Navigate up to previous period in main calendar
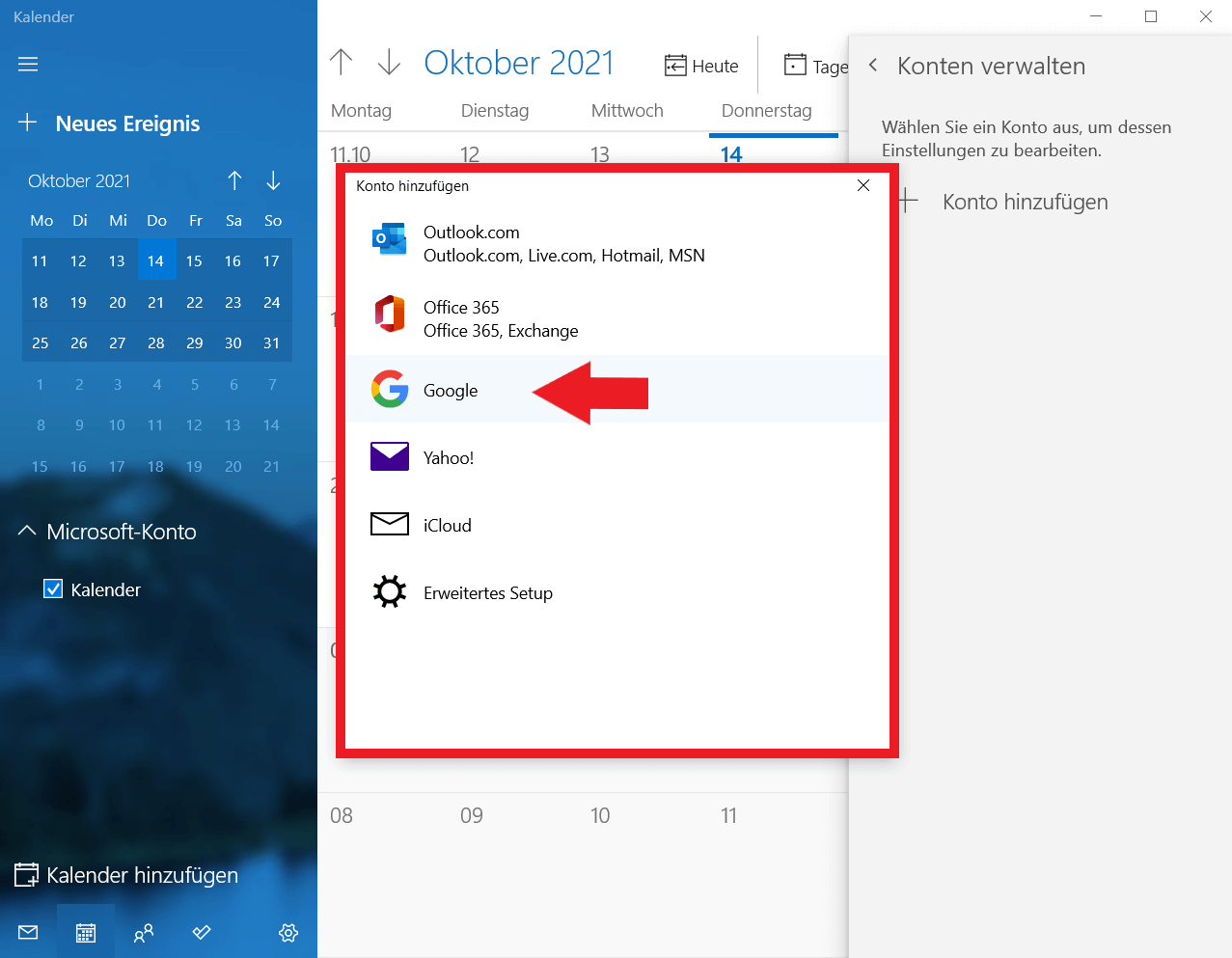This screenshot has height=958, width=1232. coord(341,62)
